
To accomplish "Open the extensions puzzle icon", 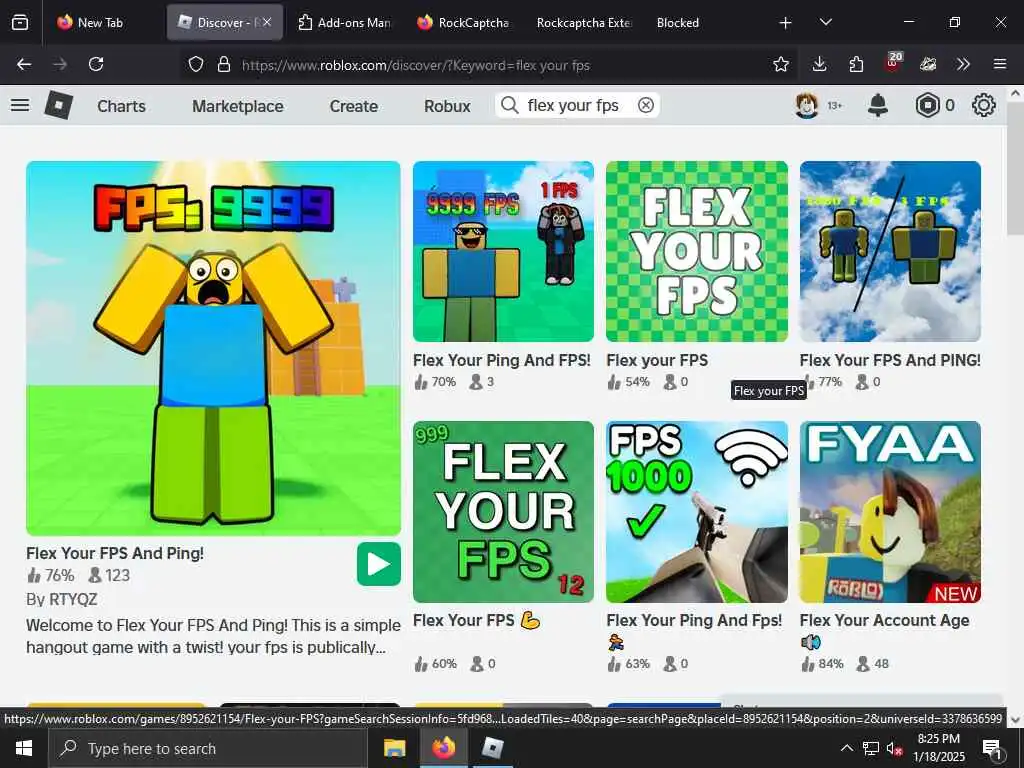I will [856, 64].
